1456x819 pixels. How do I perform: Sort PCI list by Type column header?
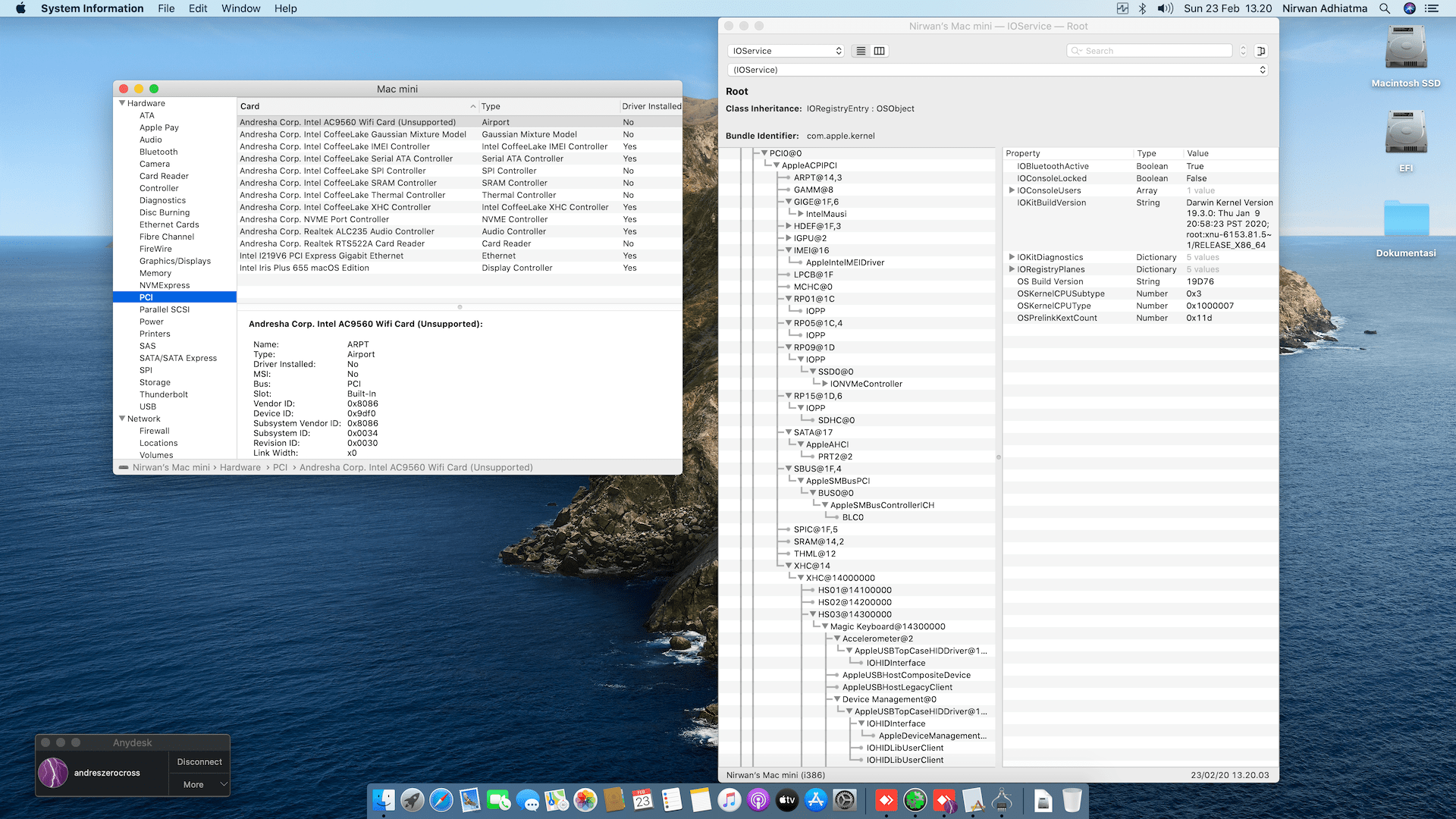click(x=548, y=106)
